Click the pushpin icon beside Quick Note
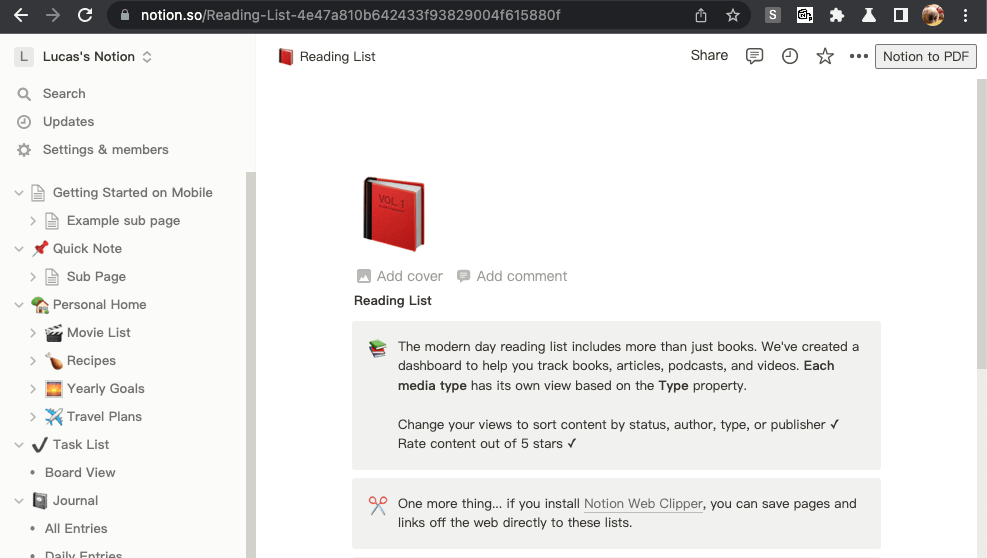This screenshot has width=987, height=558. pos(40,248)
